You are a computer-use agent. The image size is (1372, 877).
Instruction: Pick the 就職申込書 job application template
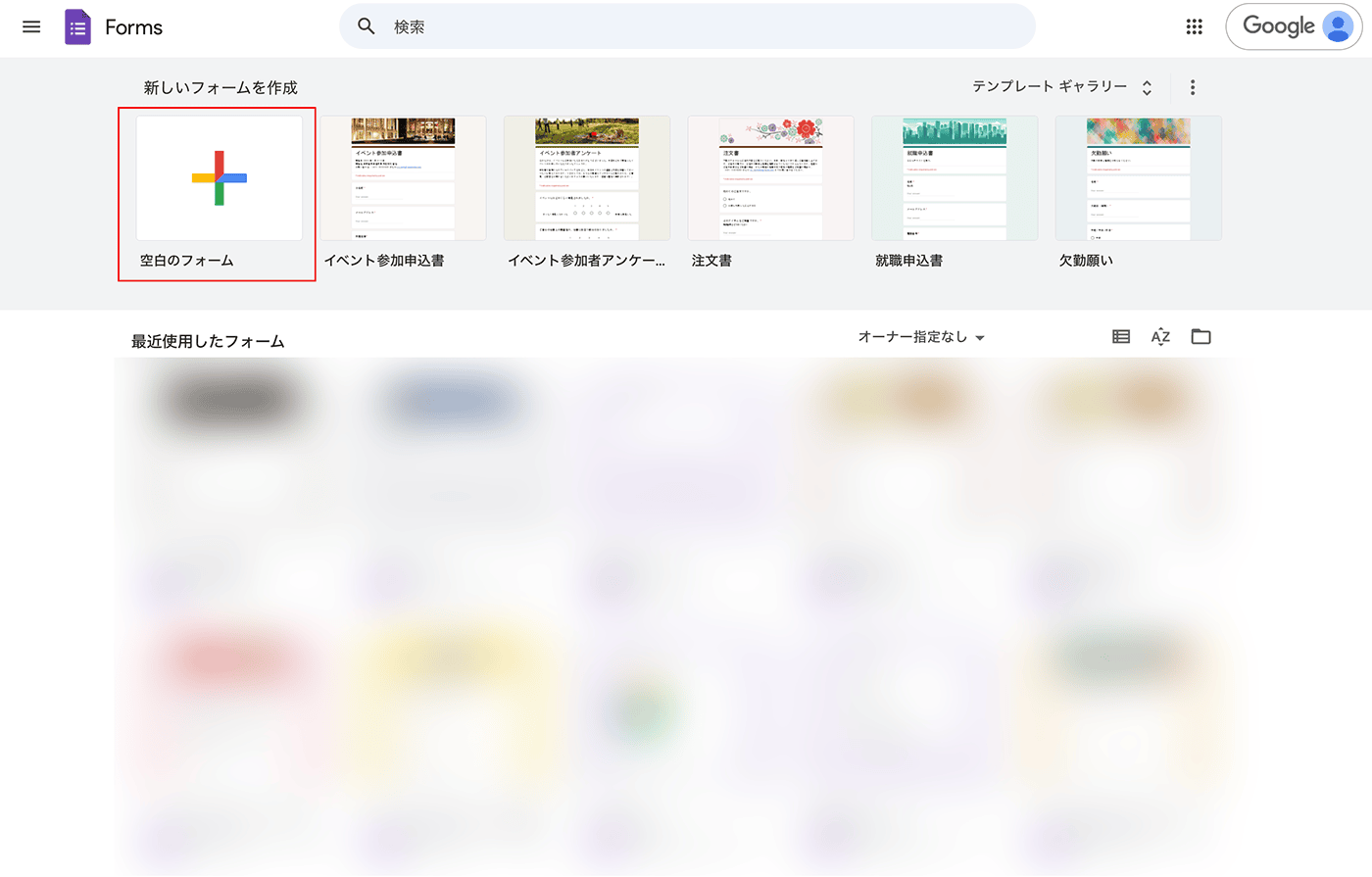pos(955,178)
